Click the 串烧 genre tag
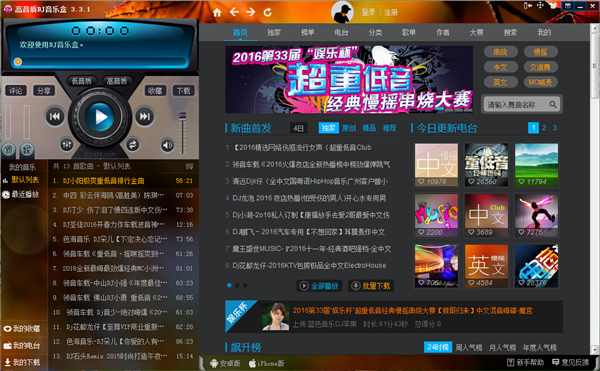 501,52
